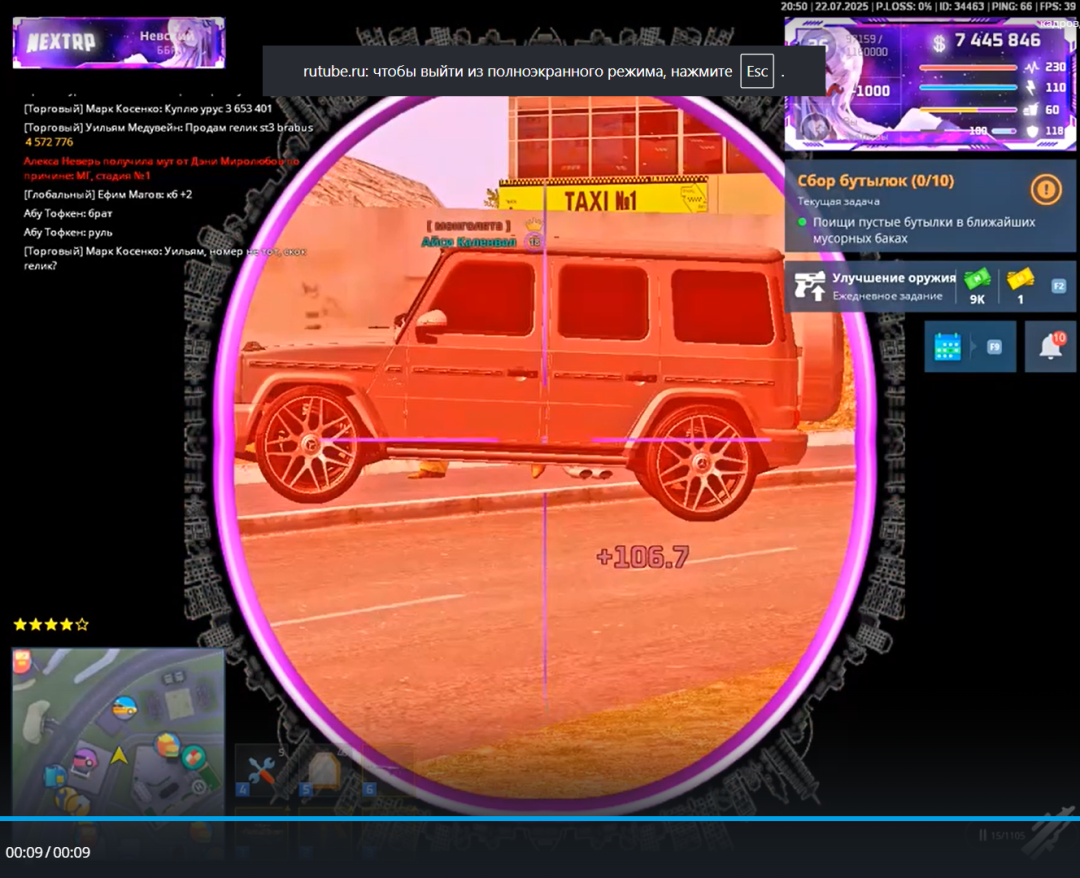Open the calendar events icon
The width and height of the screenshot is (1080, 878).
947,346
